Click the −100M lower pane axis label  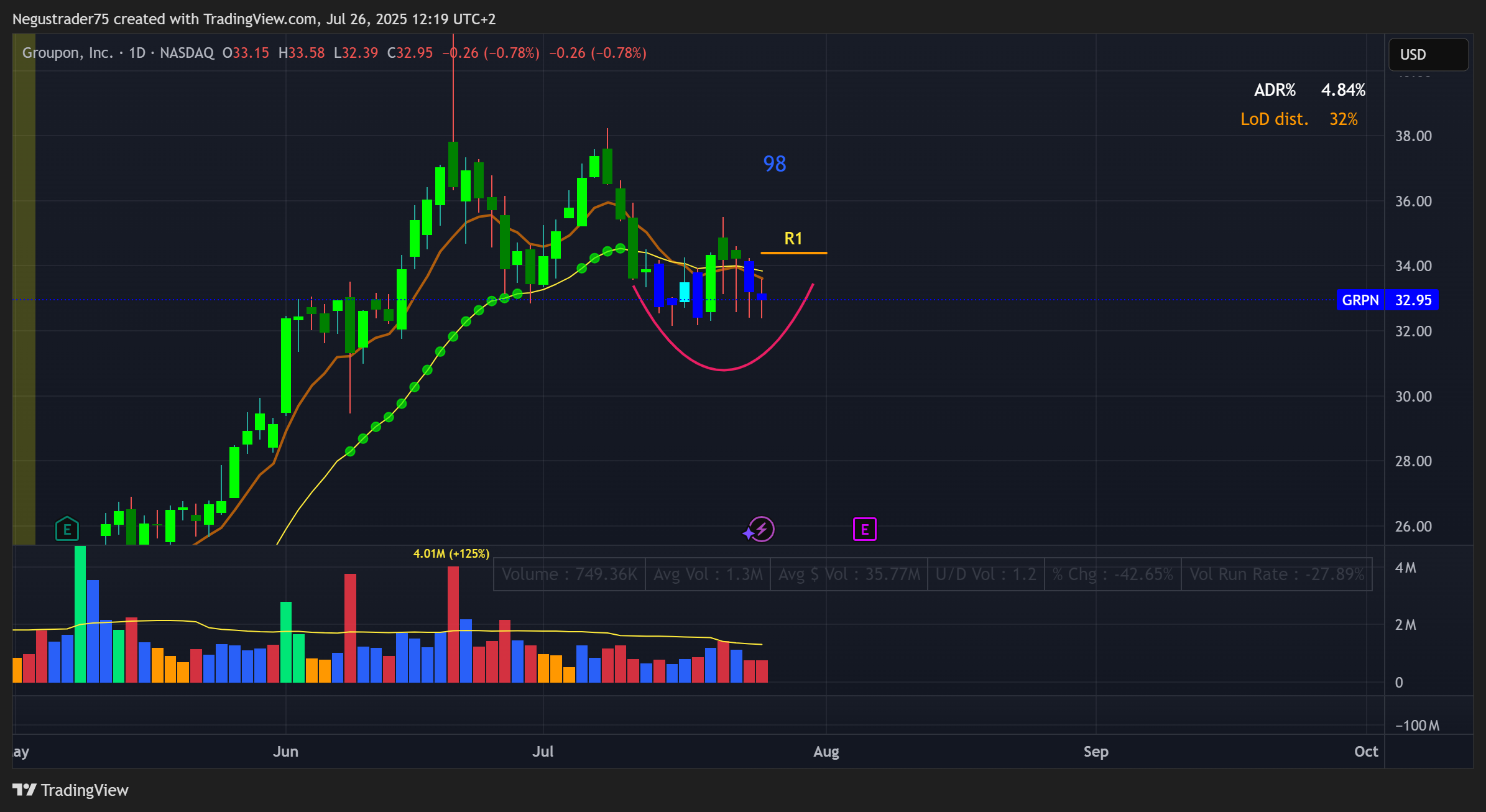tap(1417, 726)
